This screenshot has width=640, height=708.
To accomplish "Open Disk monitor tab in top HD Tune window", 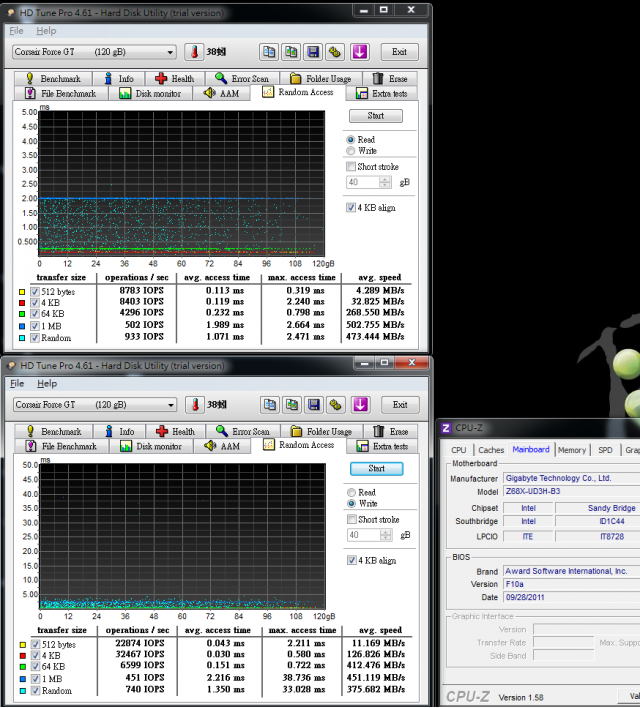I will point(150,93).
